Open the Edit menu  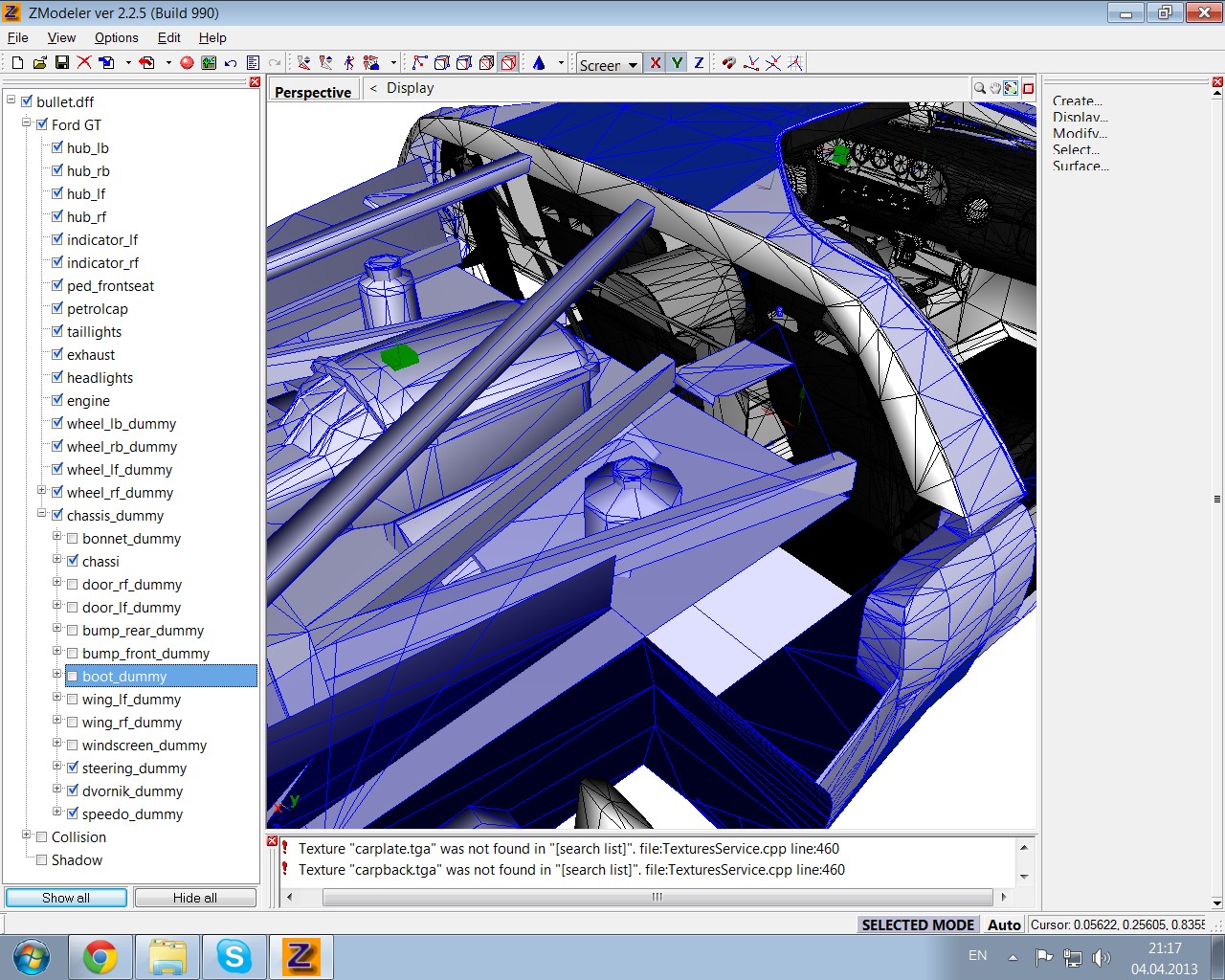(169, 37)
